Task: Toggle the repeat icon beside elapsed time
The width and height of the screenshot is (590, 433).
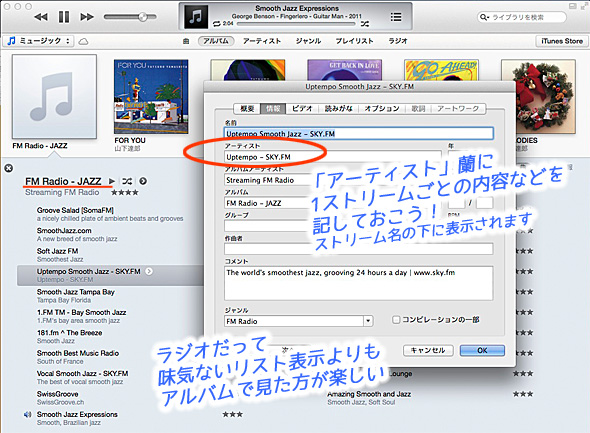Action: click(217, 24)
